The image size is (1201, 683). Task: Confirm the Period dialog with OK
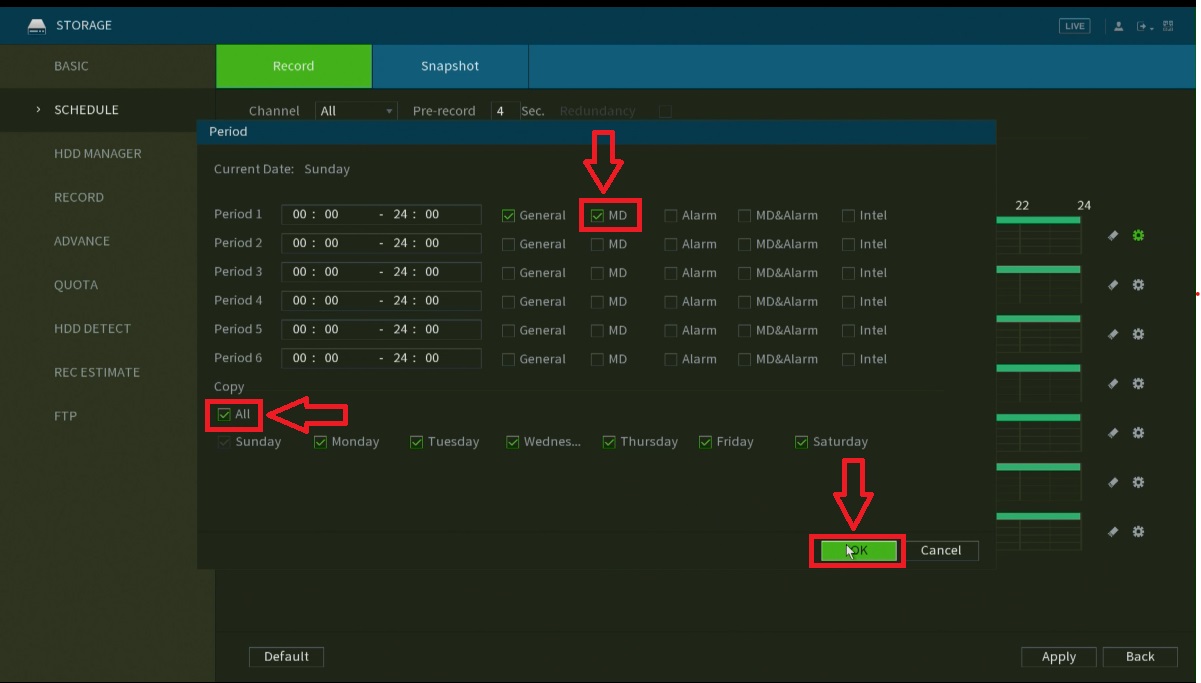coord(858,550)
